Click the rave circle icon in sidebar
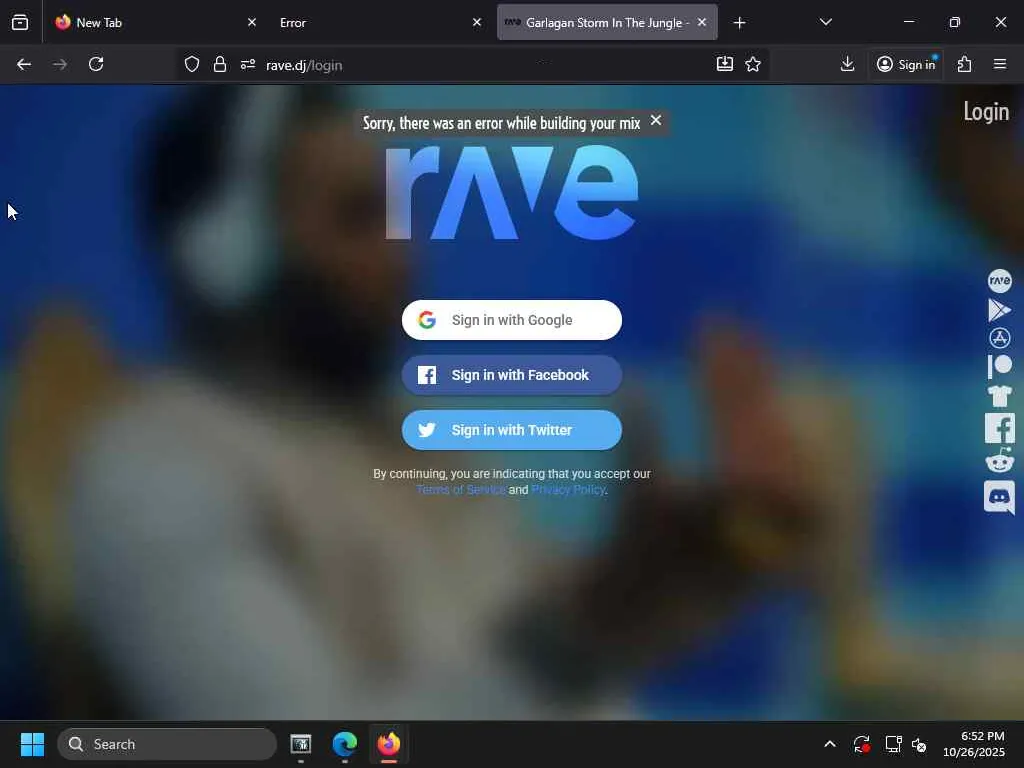Image resolution: width=1024 pixels, height=768 pixels. 1000,281
